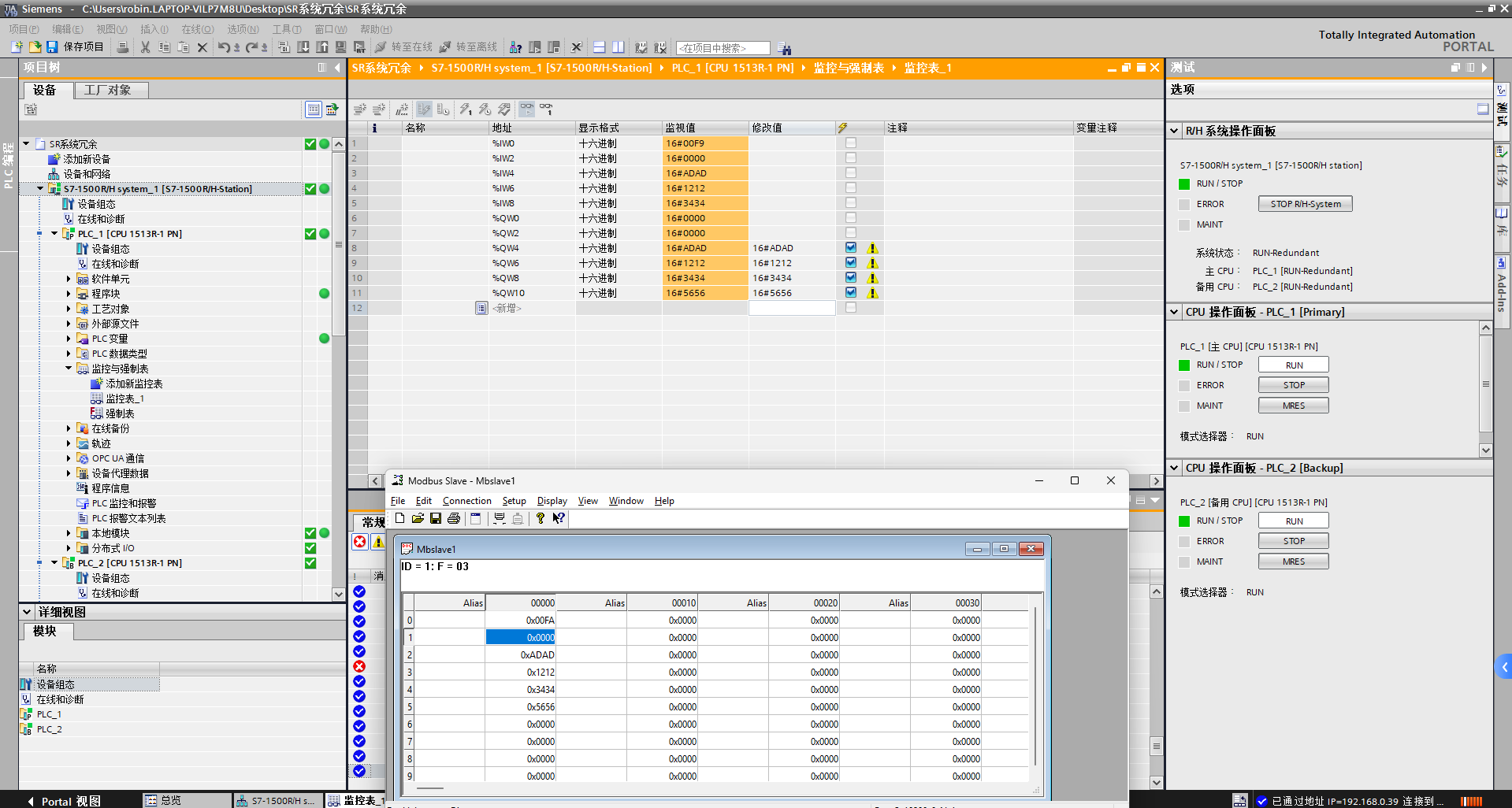The width and height of the screenshot is (1512, 808).
Task: Click the RUN button for PLC_1 primary CPU
Action: pyautogui.click(x=1294, y=365)
